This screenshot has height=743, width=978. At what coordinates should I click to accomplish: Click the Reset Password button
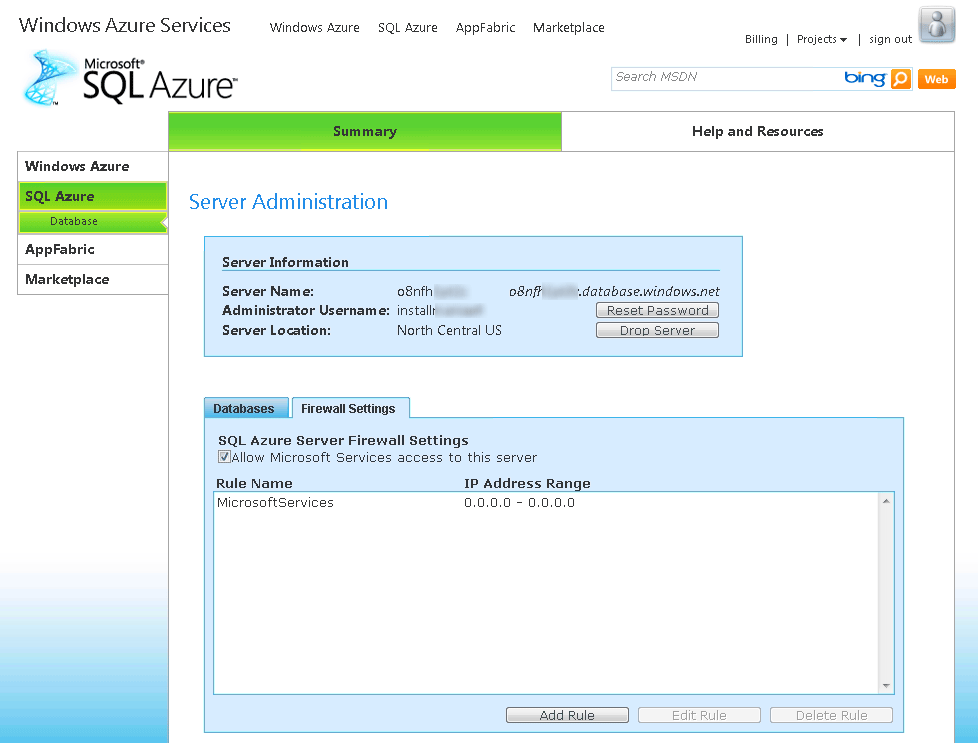[657, 310]
